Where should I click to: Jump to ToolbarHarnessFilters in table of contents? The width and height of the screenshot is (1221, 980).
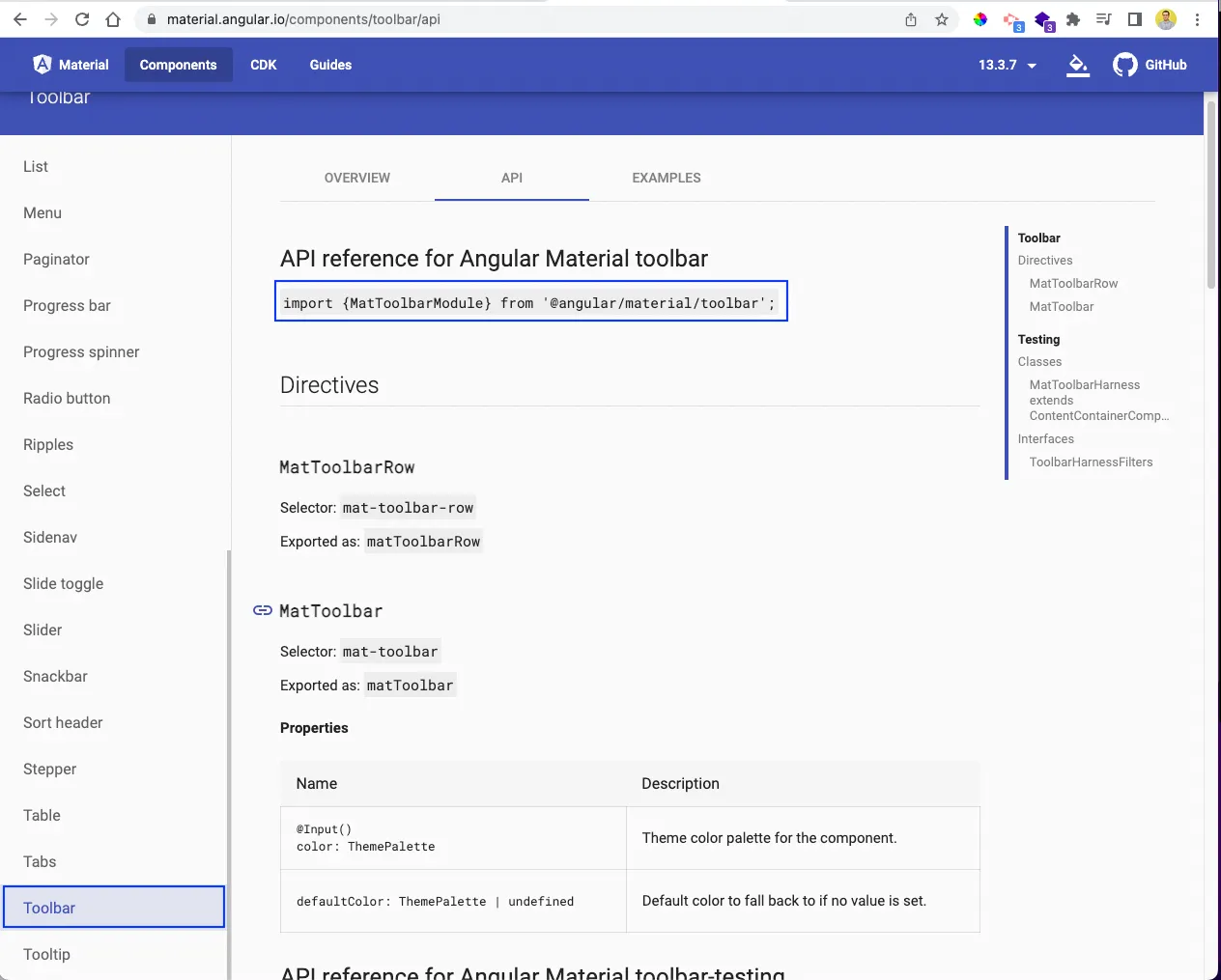[x=1091, y=462]
